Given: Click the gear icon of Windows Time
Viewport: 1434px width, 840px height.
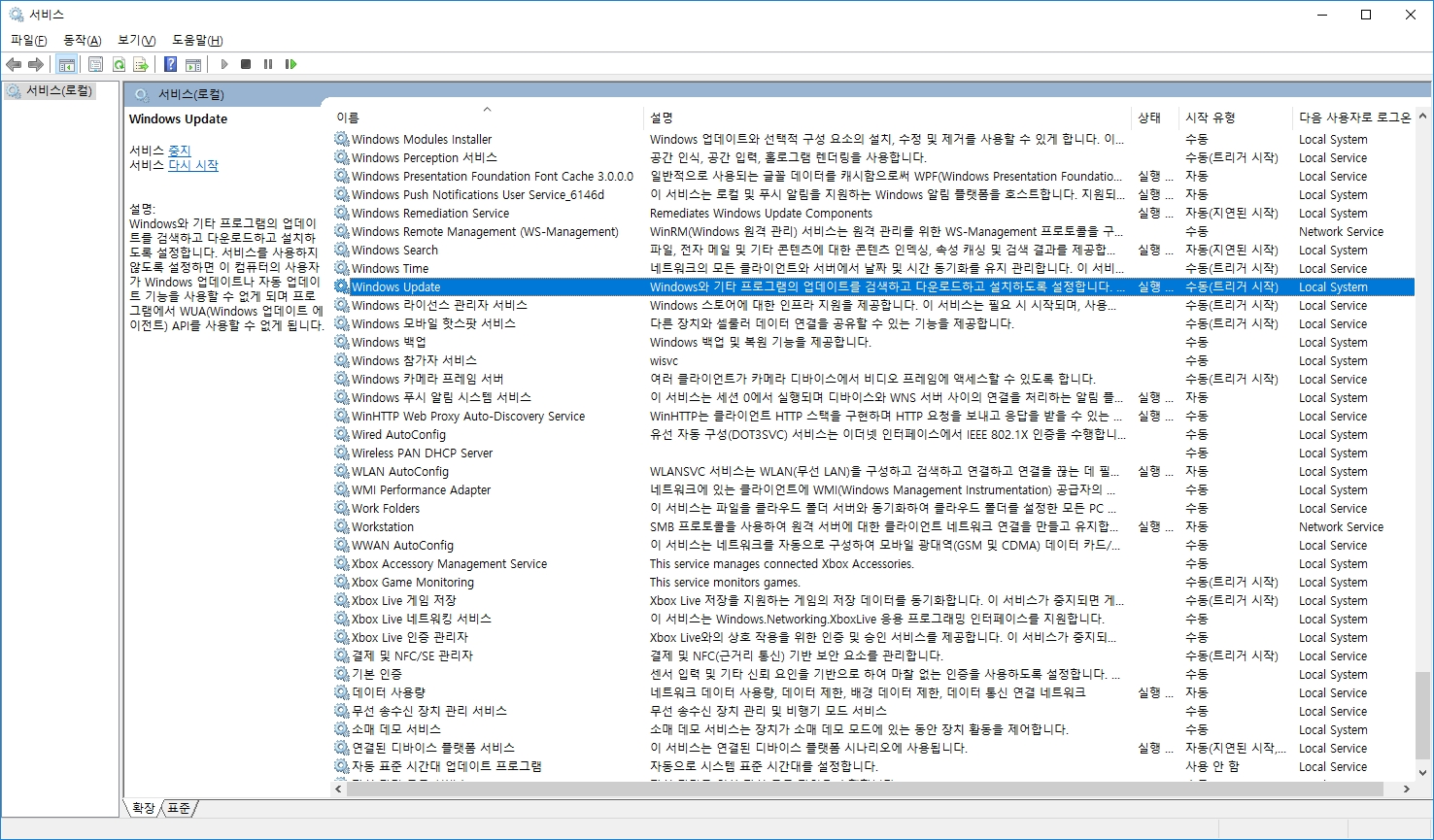Looking at the screenshot, I should 342,268.
